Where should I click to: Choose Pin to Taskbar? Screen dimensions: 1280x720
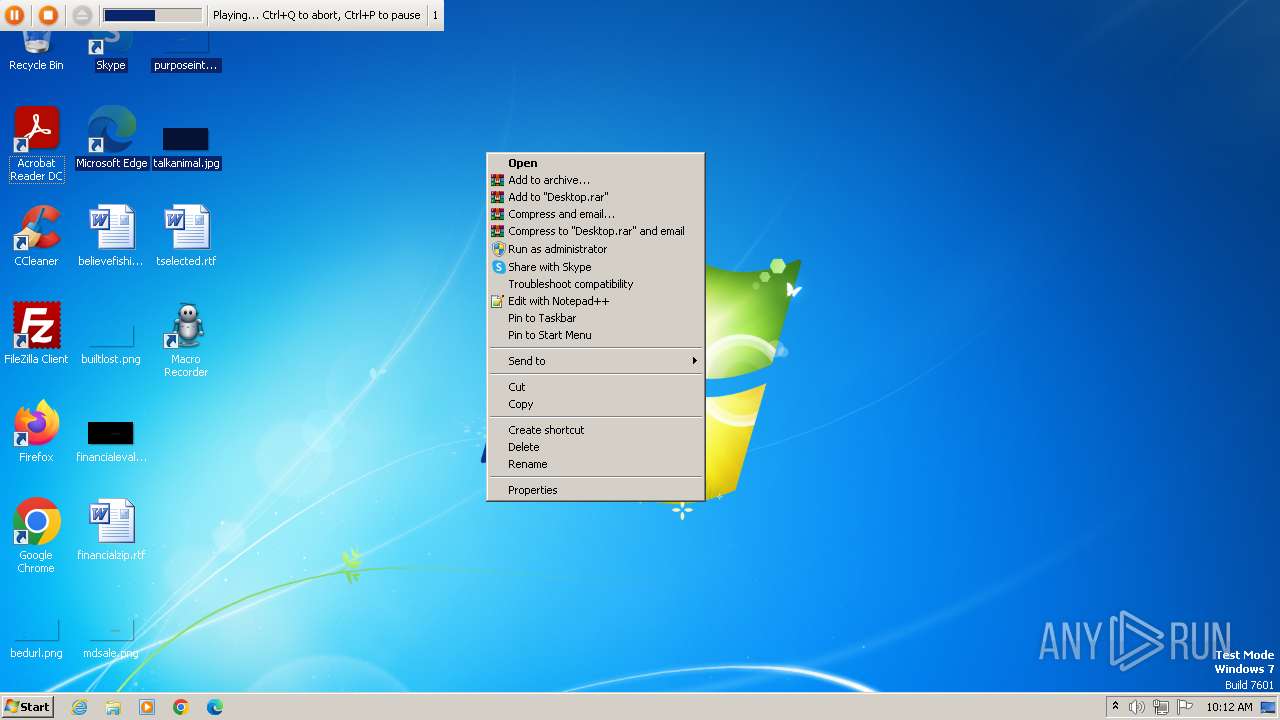coord(595,318)
